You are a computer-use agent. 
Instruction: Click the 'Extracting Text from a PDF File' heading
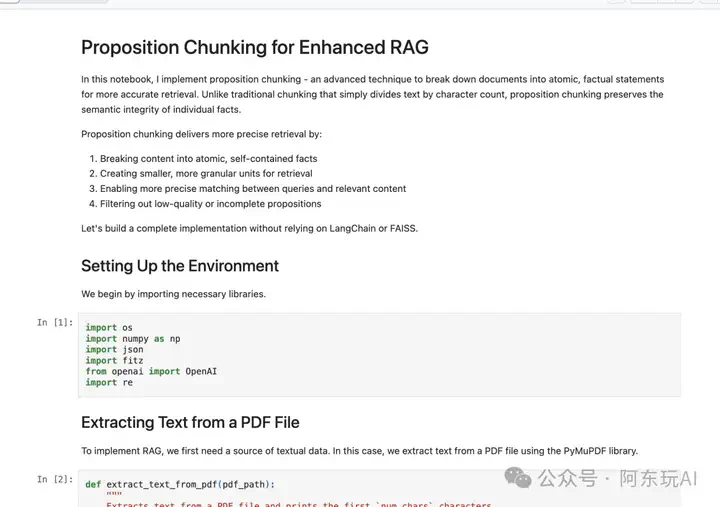click(190, 422)
